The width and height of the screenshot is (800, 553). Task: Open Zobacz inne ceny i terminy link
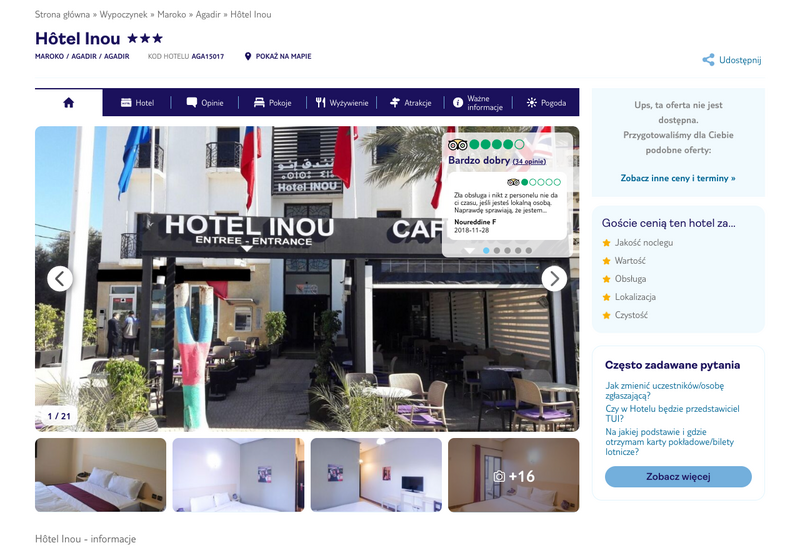click(x=678, y=178)
